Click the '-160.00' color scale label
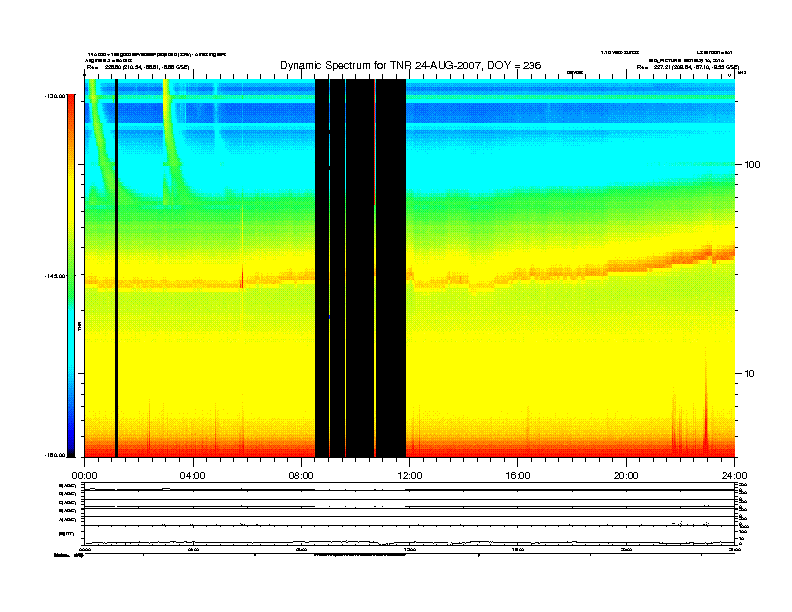792x612 pixels. (55, 455)
